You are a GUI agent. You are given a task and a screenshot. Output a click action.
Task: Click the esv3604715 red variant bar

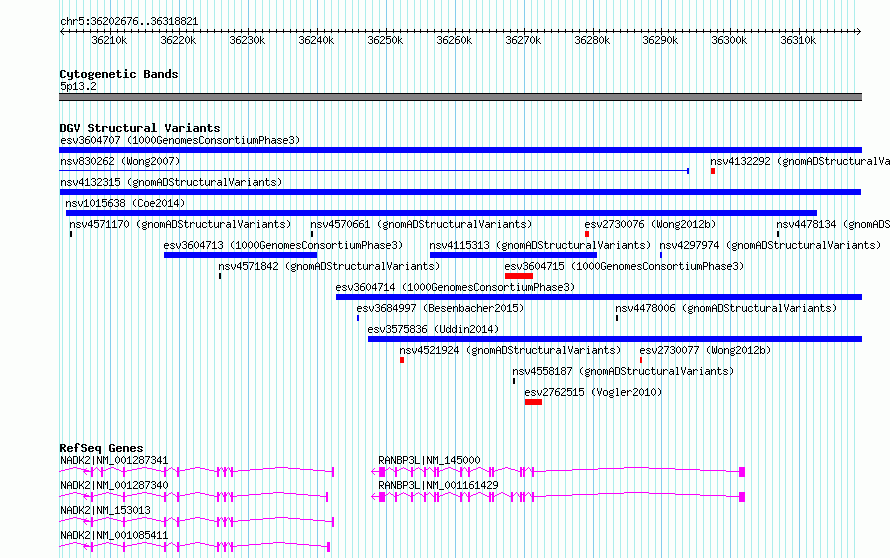519,276
